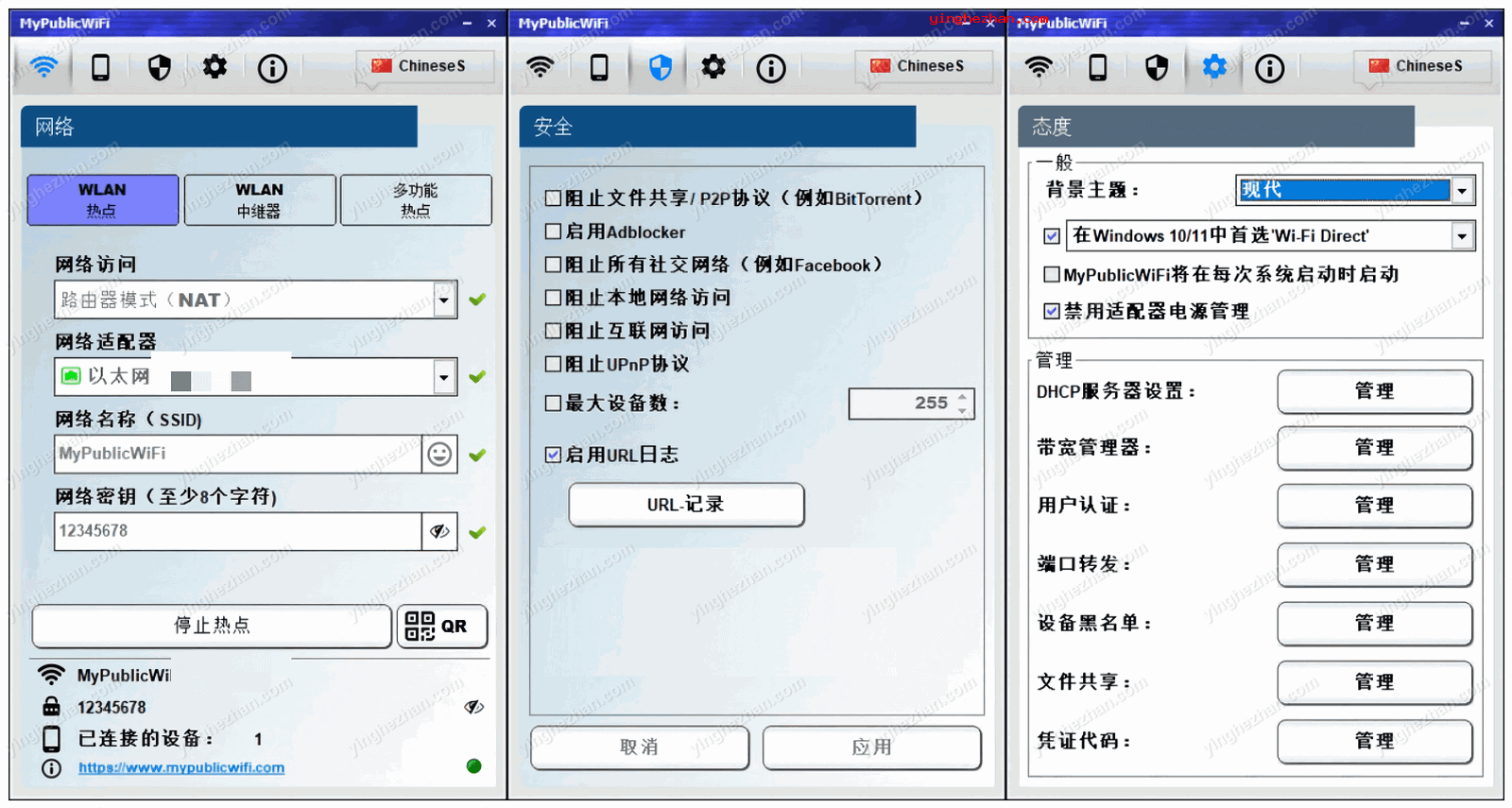Click 管理 button for DHCP服务器设置
The width and height of the screenshot is (1512, 808).
1375,391
